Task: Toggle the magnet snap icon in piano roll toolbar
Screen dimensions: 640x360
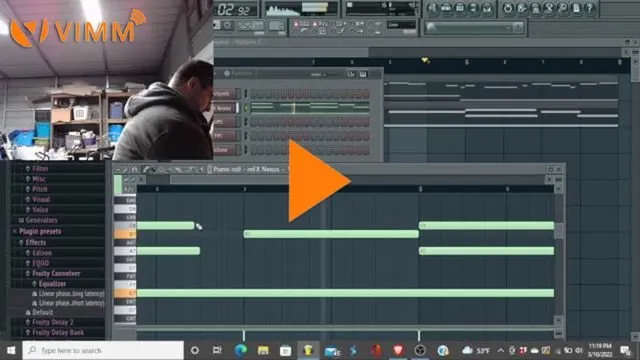Action: point(134,169)
